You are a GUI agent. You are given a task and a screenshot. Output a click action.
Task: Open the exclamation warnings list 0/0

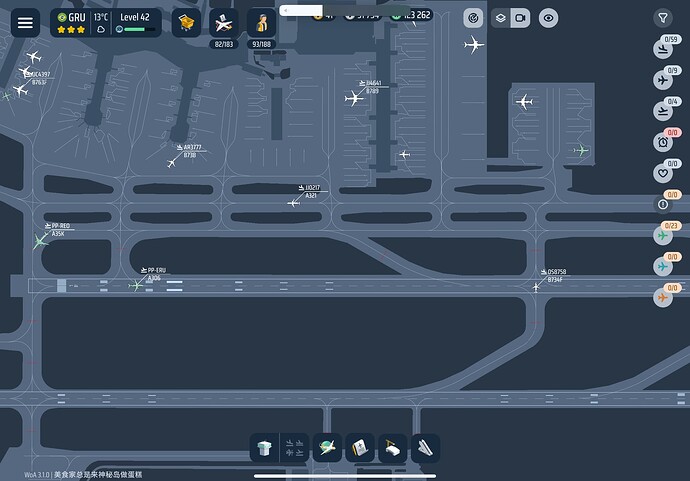(x=663, y=204)
